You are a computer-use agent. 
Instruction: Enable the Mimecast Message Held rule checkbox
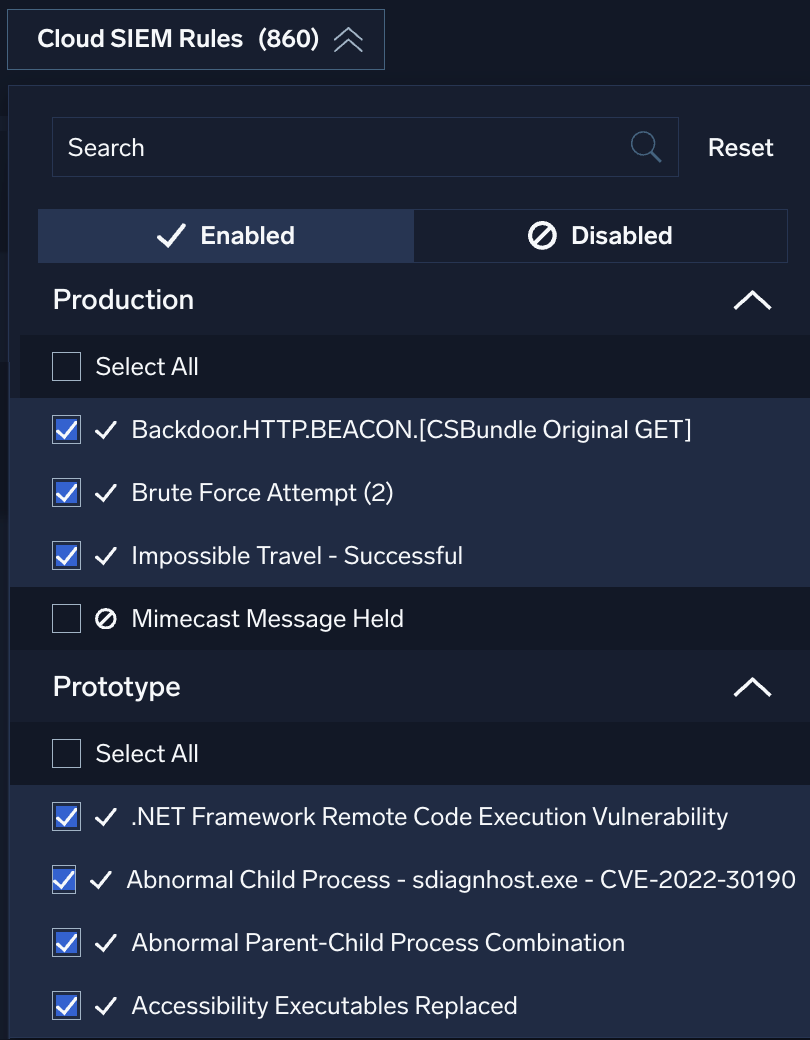65,618
